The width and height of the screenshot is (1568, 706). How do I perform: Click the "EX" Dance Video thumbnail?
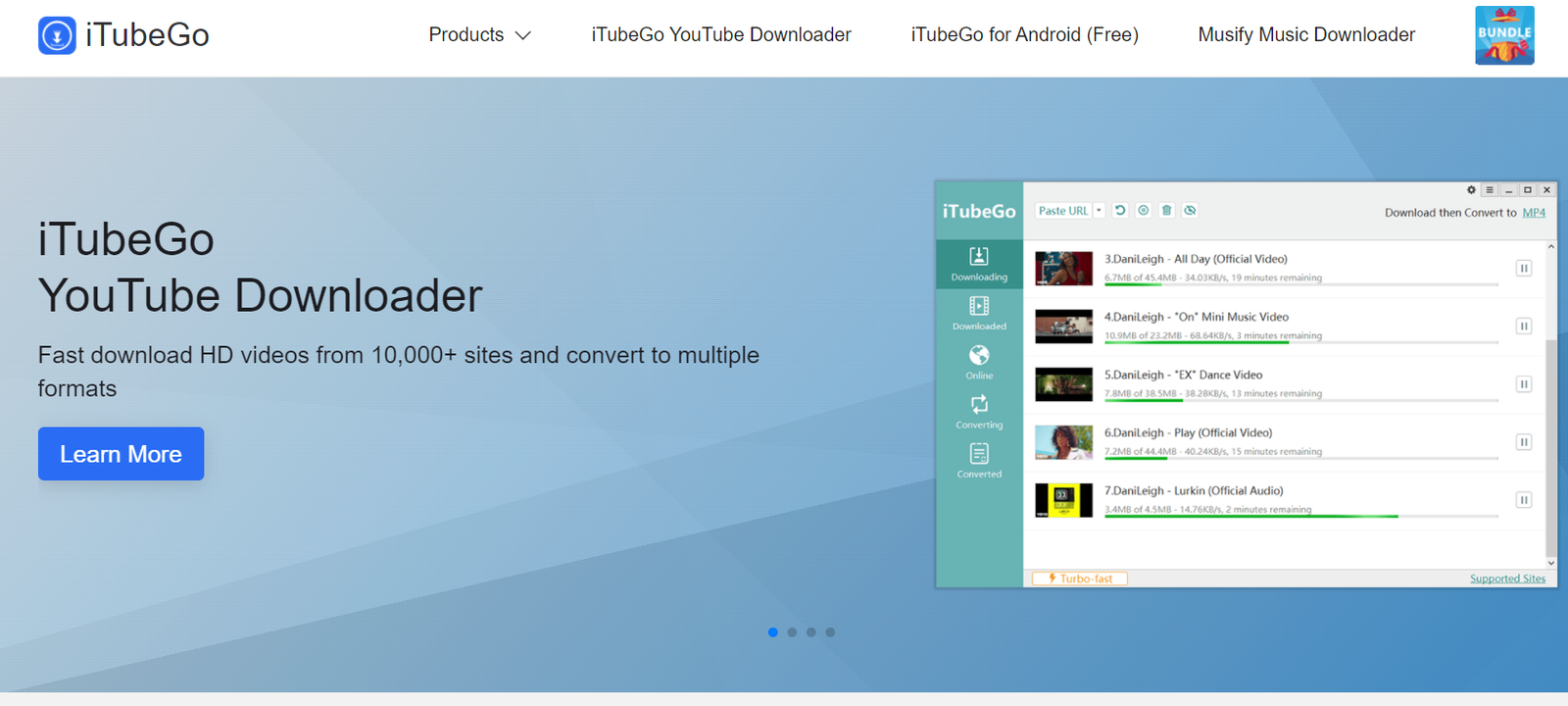point(1064,384)
